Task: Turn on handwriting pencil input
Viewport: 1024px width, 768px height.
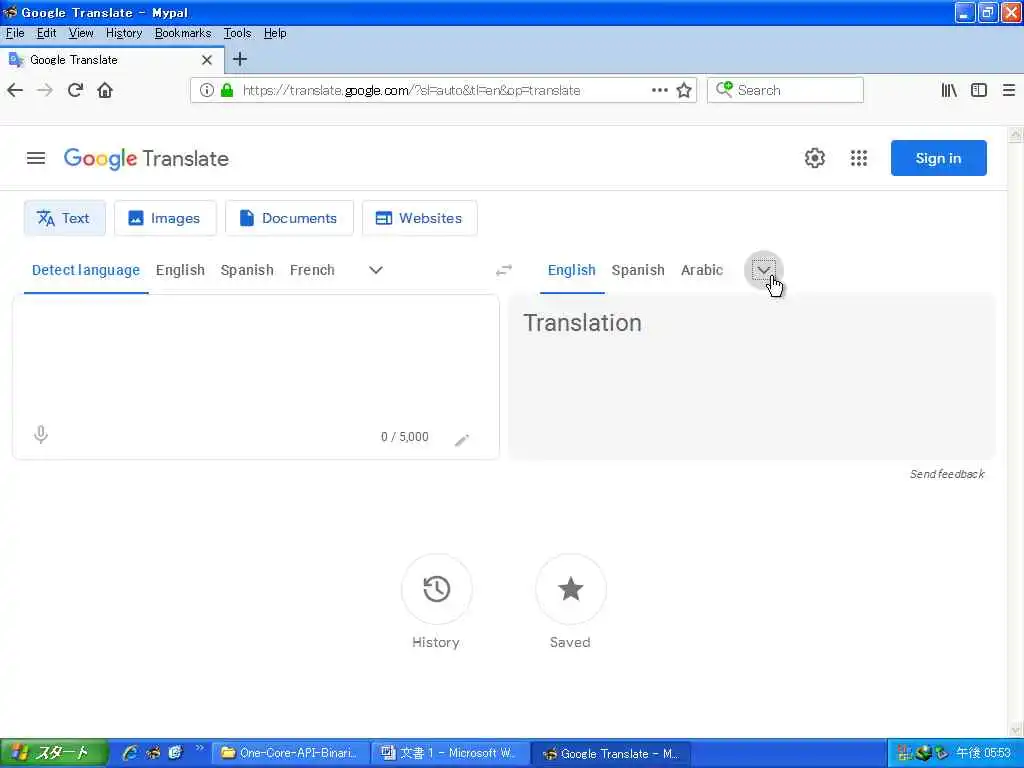Action: point(462,440)
